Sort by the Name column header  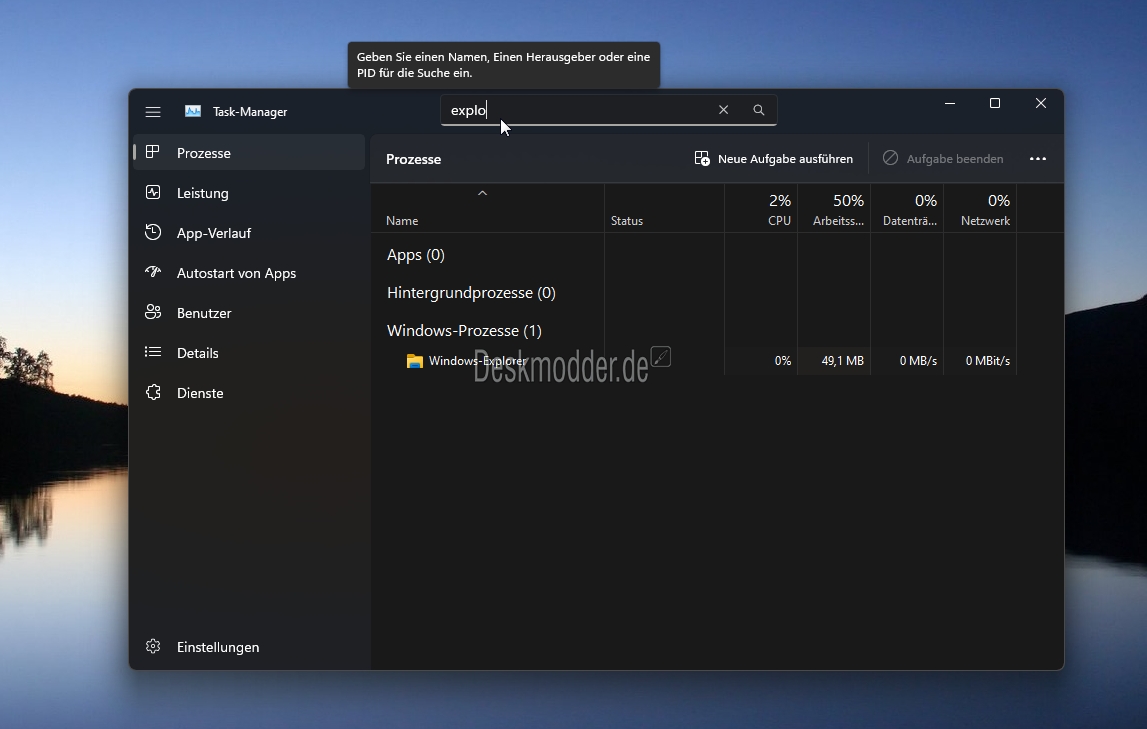point(488,208)
